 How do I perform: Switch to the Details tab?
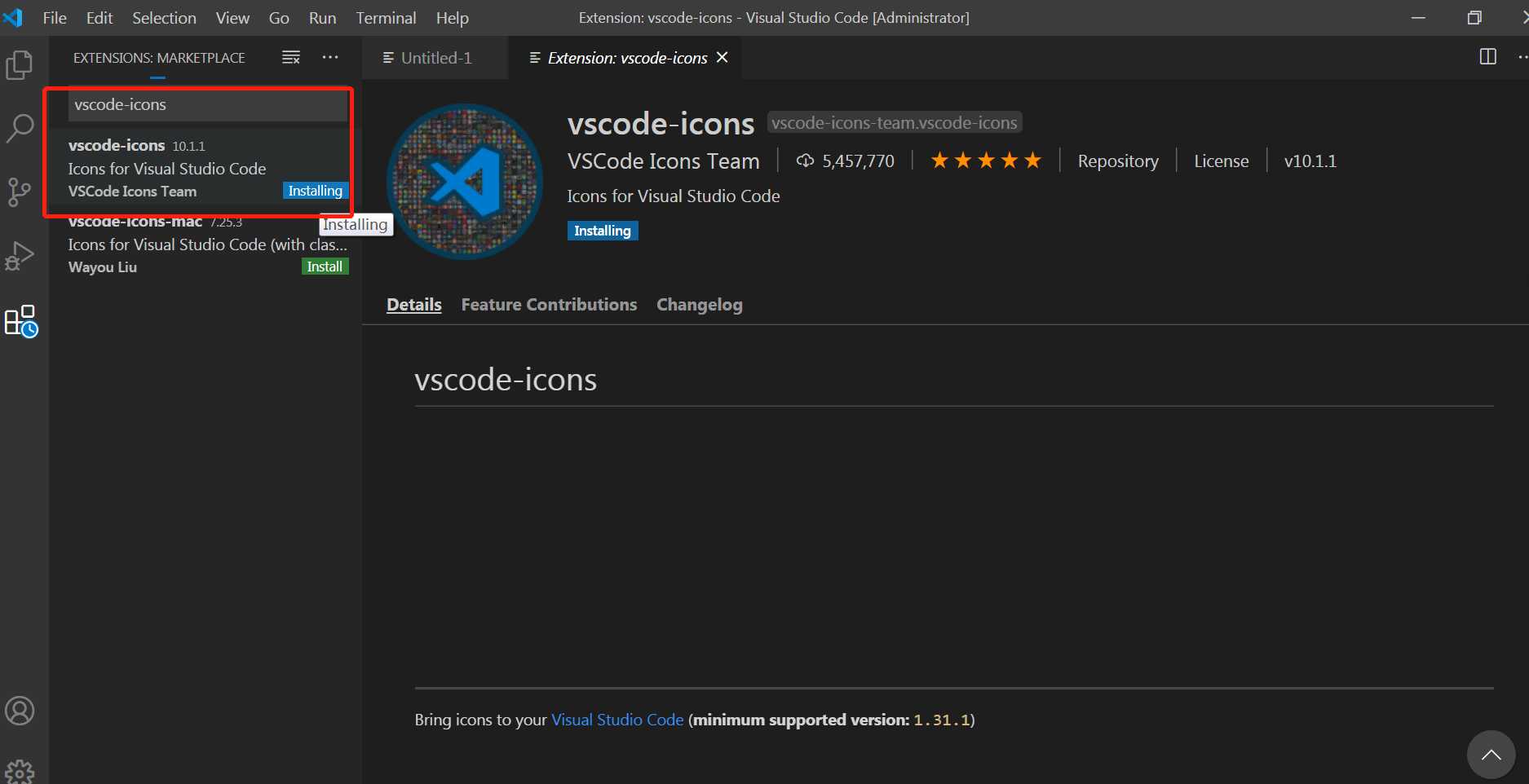(x=414, y=304)
